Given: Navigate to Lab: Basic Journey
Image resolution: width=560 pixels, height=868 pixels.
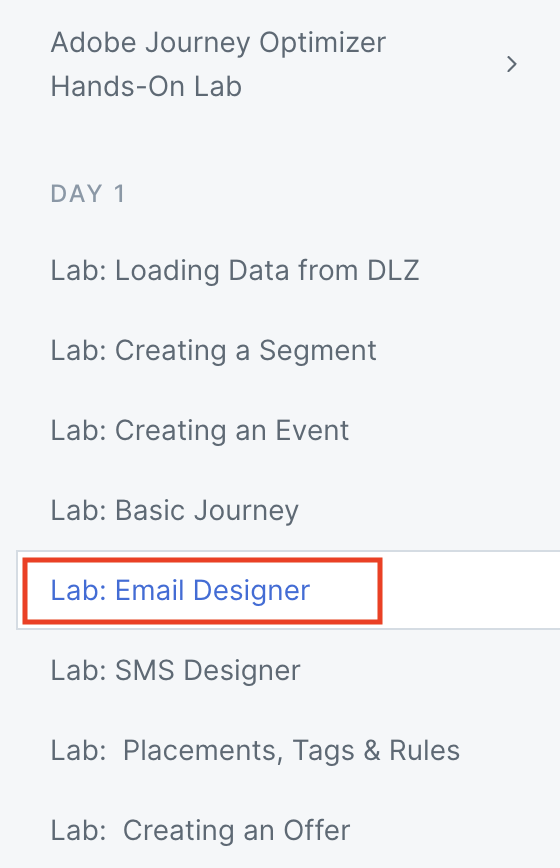Looking at the screenshot, I should 174,510.
